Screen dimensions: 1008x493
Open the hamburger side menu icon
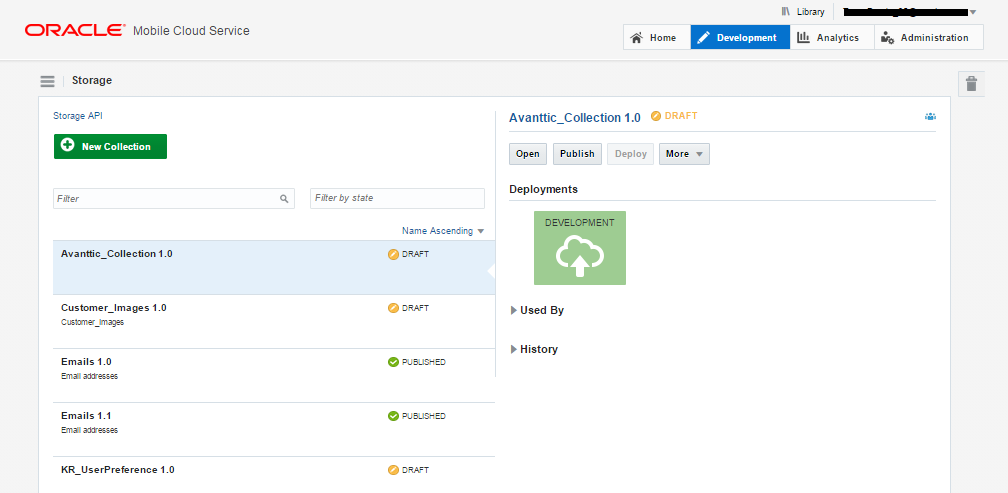47,81
